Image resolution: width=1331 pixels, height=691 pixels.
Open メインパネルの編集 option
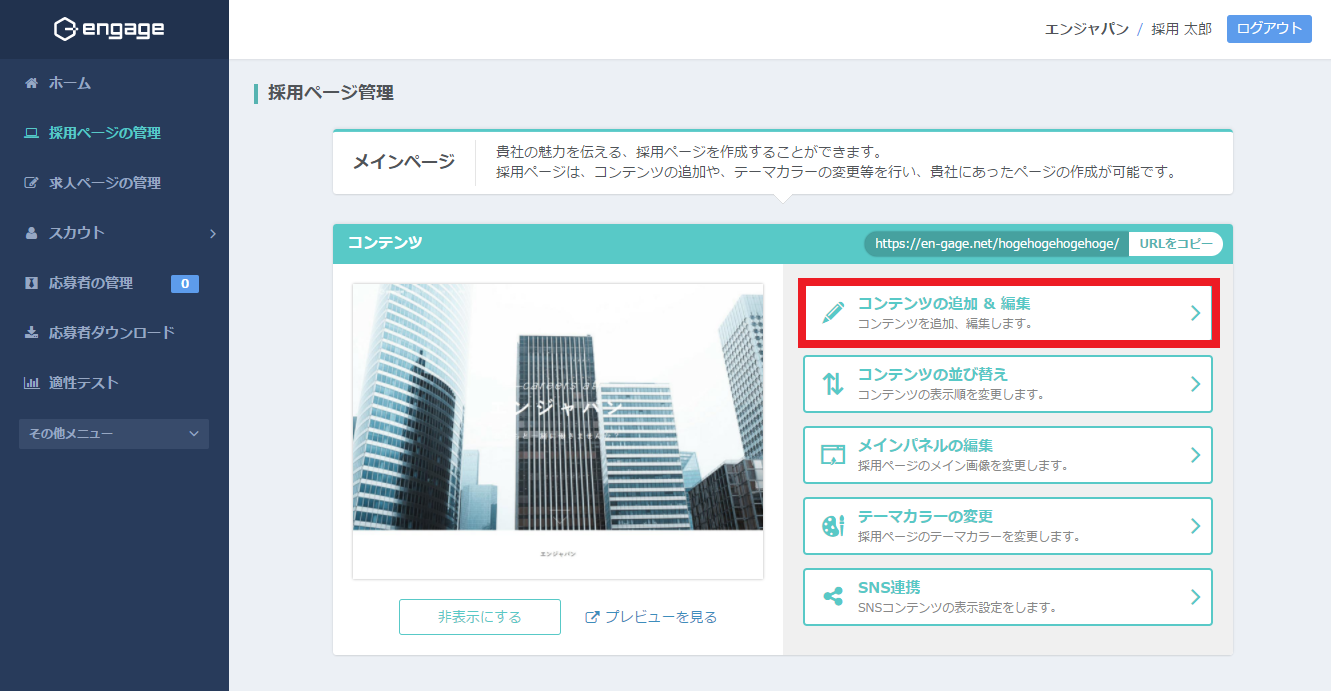click(1008, 455)
